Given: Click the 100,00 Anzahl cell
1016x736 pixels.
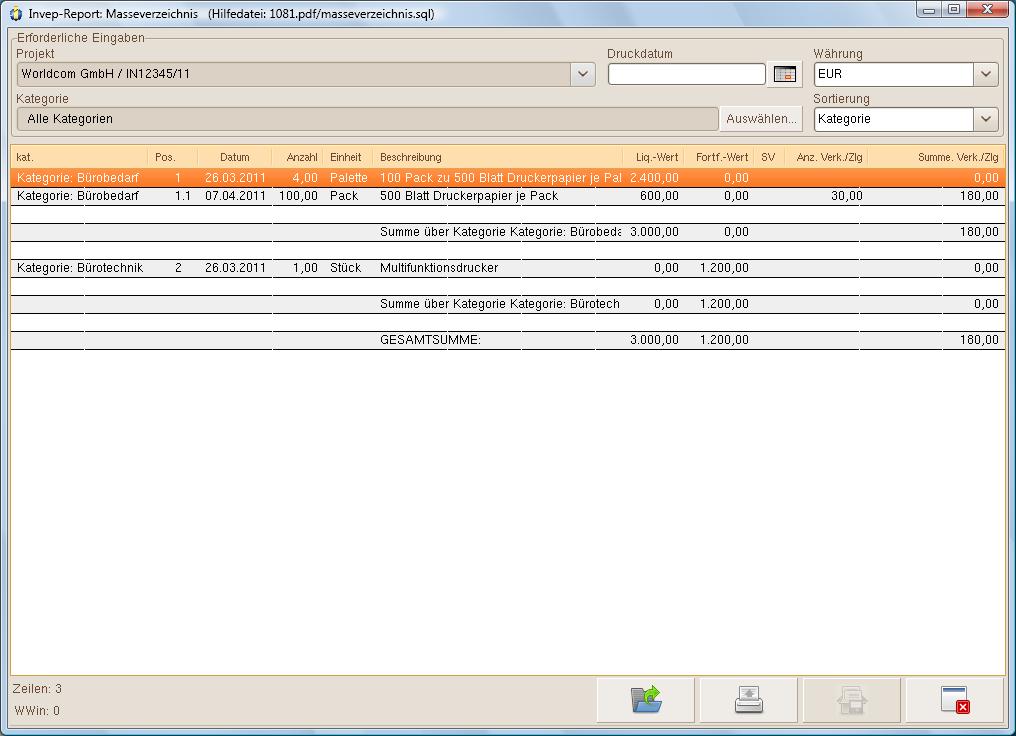Looking at the screenshot, I should click(x=298, y=196).
